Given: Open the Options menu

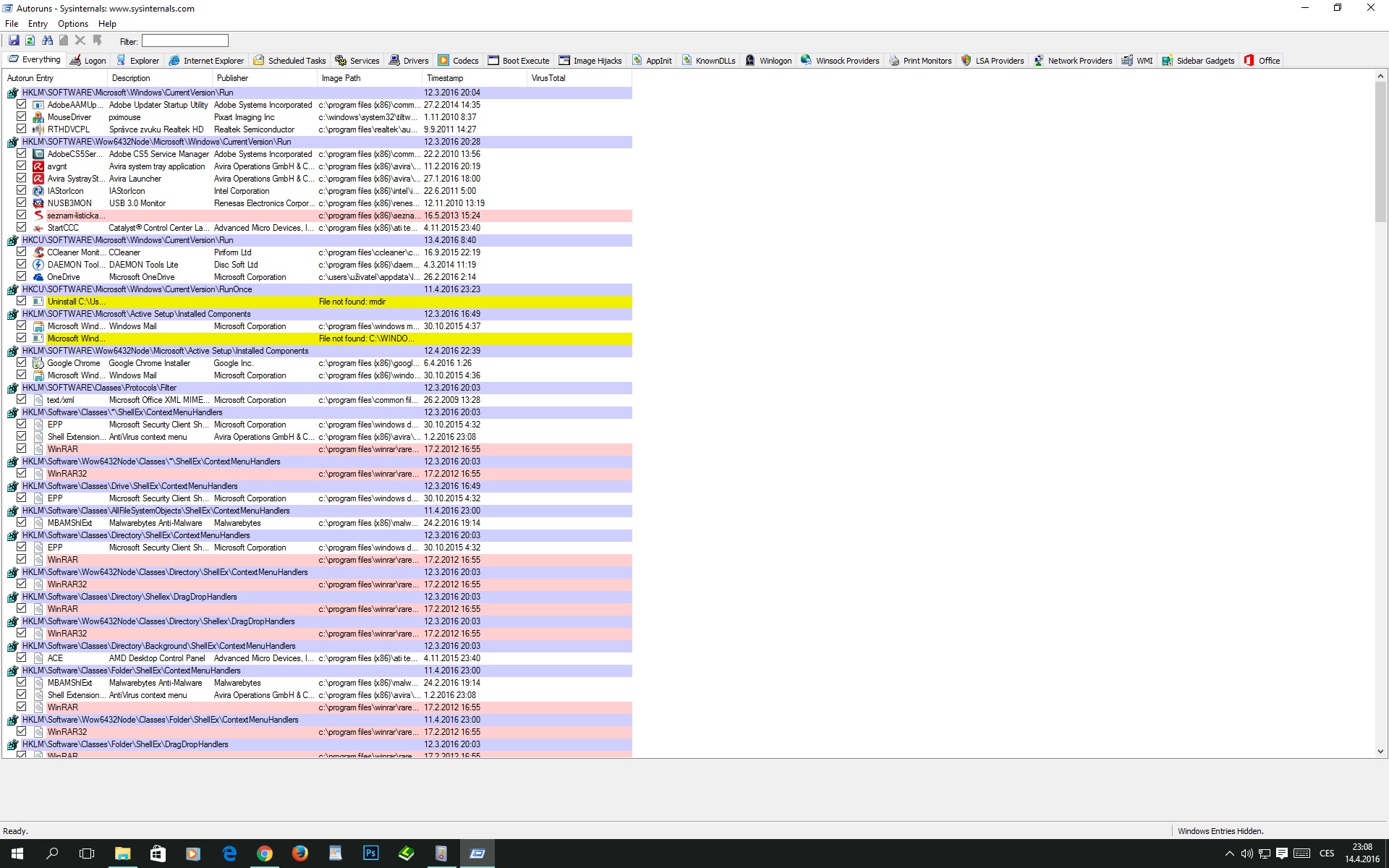Looking at the screenshot, I should 73,24.
